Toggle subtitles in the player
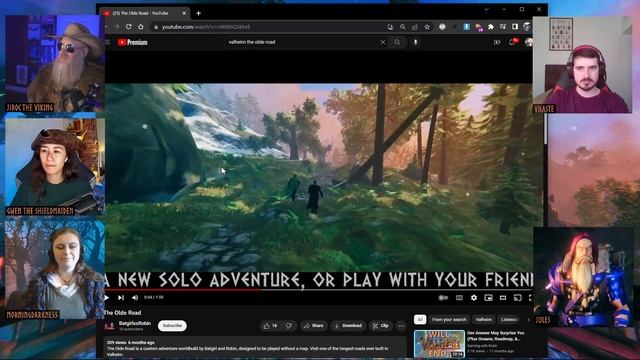Image resolution: width=640 pixels, height=360 pixels. (x=459, y=298)
